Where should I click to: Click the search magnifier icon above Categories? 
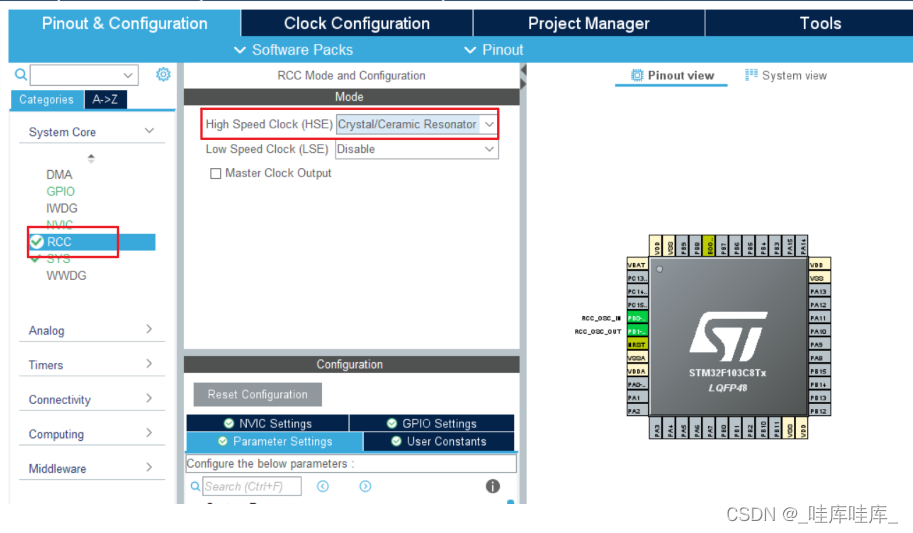tap(20, 75)
